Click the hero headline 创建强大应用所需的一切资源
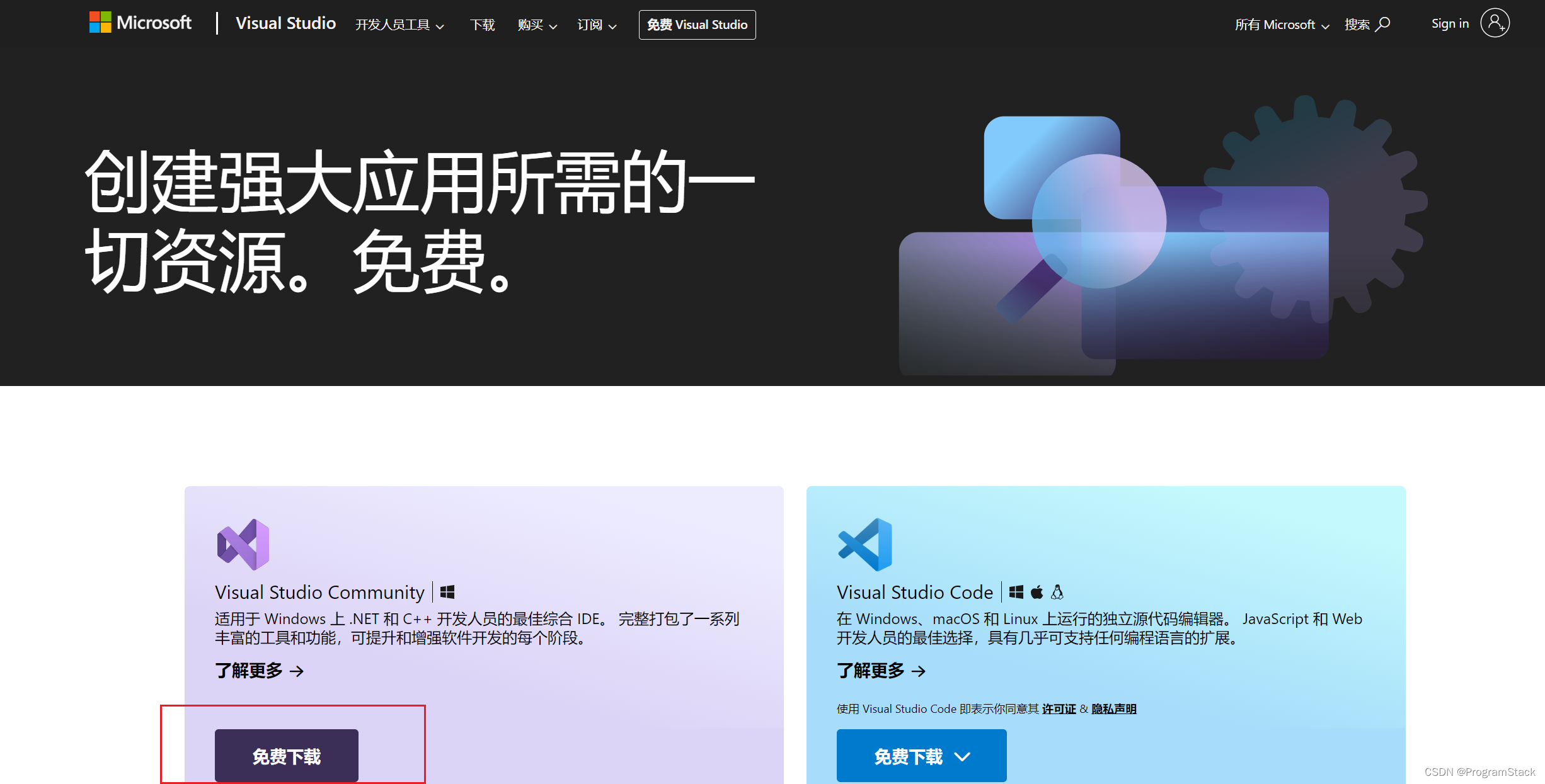 [419, 220]
